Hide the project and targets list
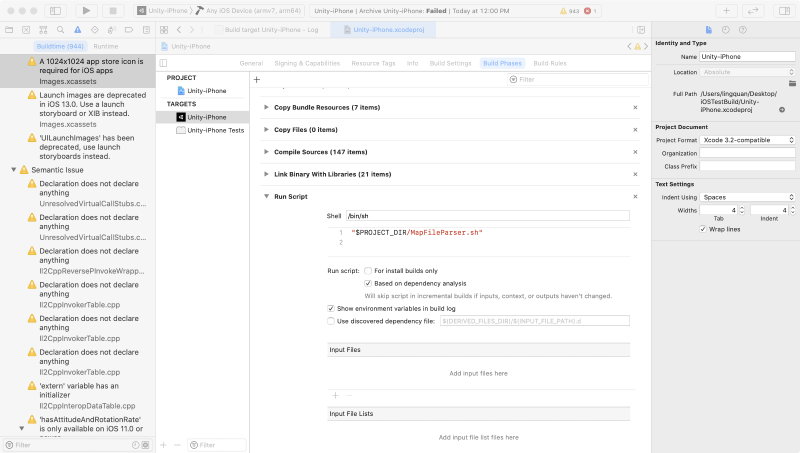 coord(163,63)
